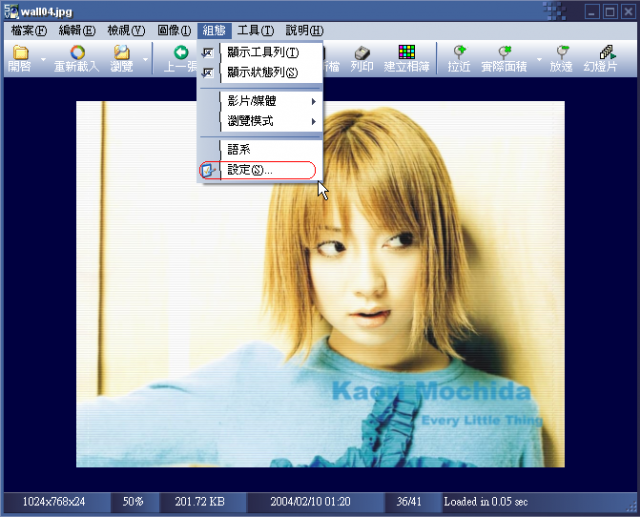Zoom in with the 拉近 icon

(459, 52)
